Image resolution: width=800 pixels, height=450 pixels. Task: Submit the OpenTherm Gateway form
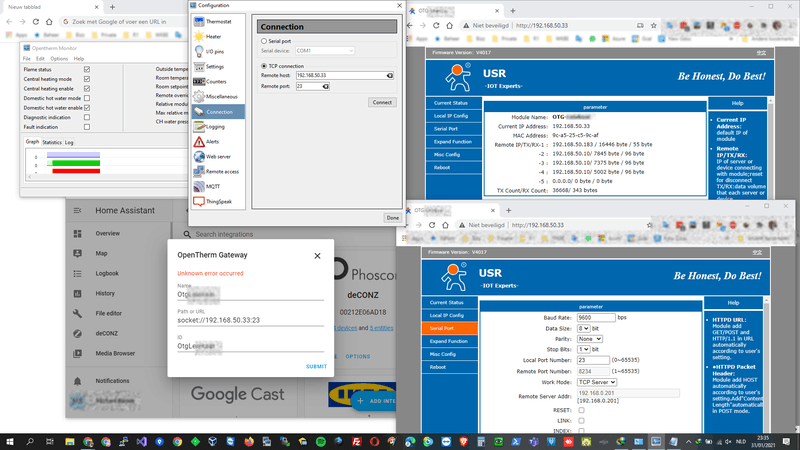click(x=316, y=366)
